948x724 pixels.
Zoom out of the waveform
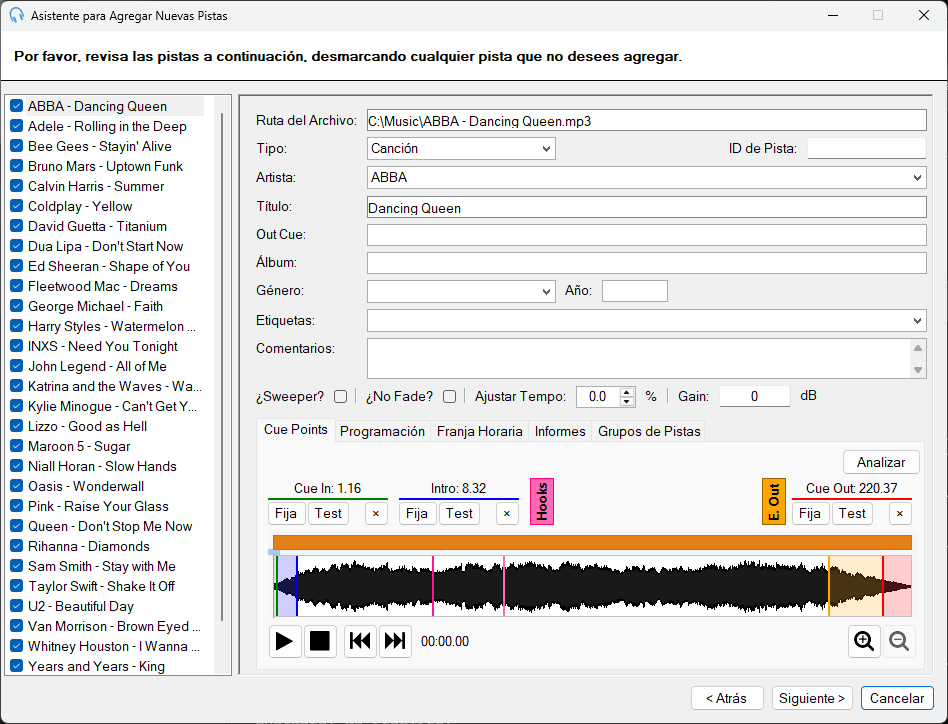pyautogui.click(x=899, y=641)
